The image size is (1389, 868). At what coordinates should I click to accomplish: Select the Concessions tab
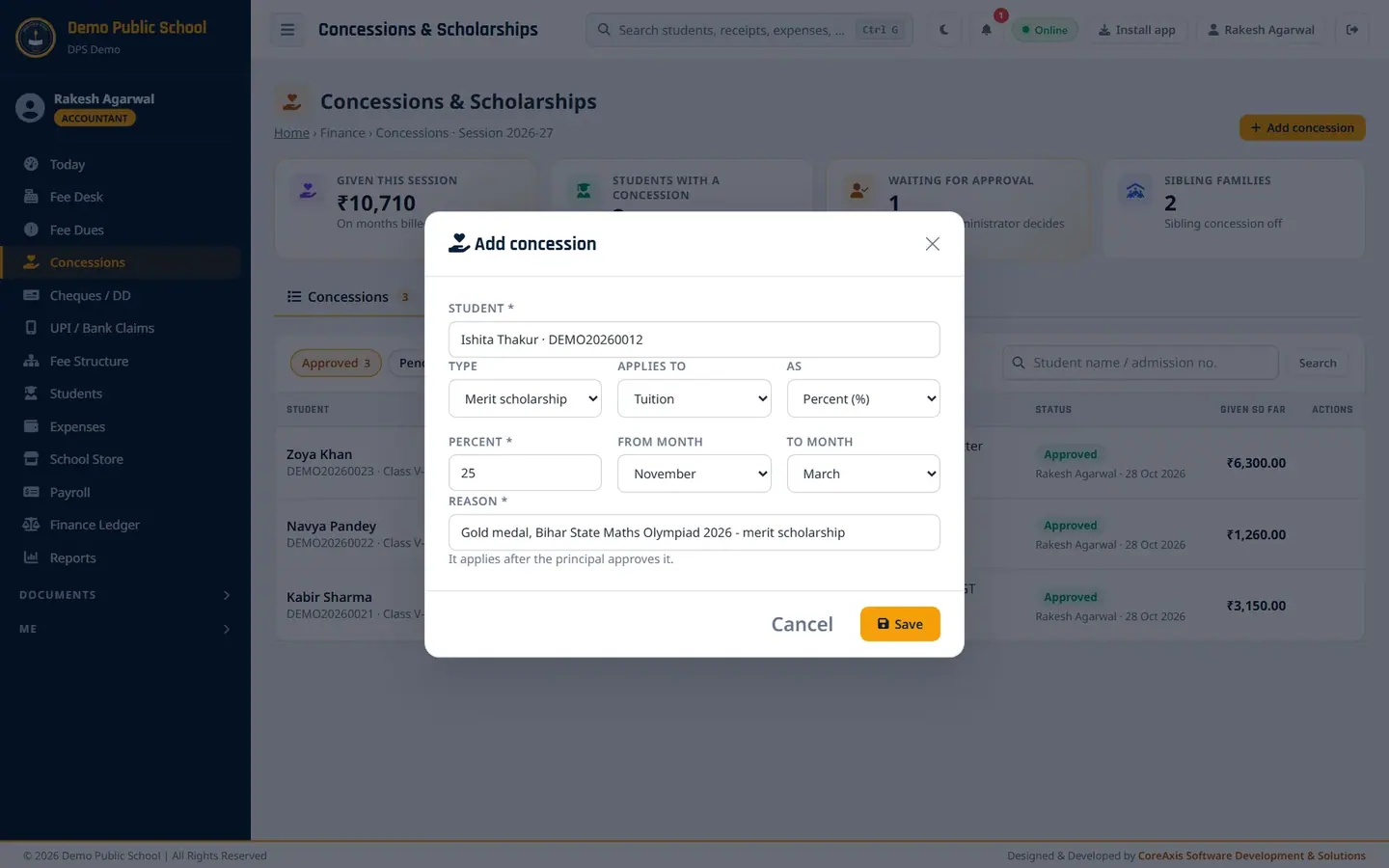[348, 297]
